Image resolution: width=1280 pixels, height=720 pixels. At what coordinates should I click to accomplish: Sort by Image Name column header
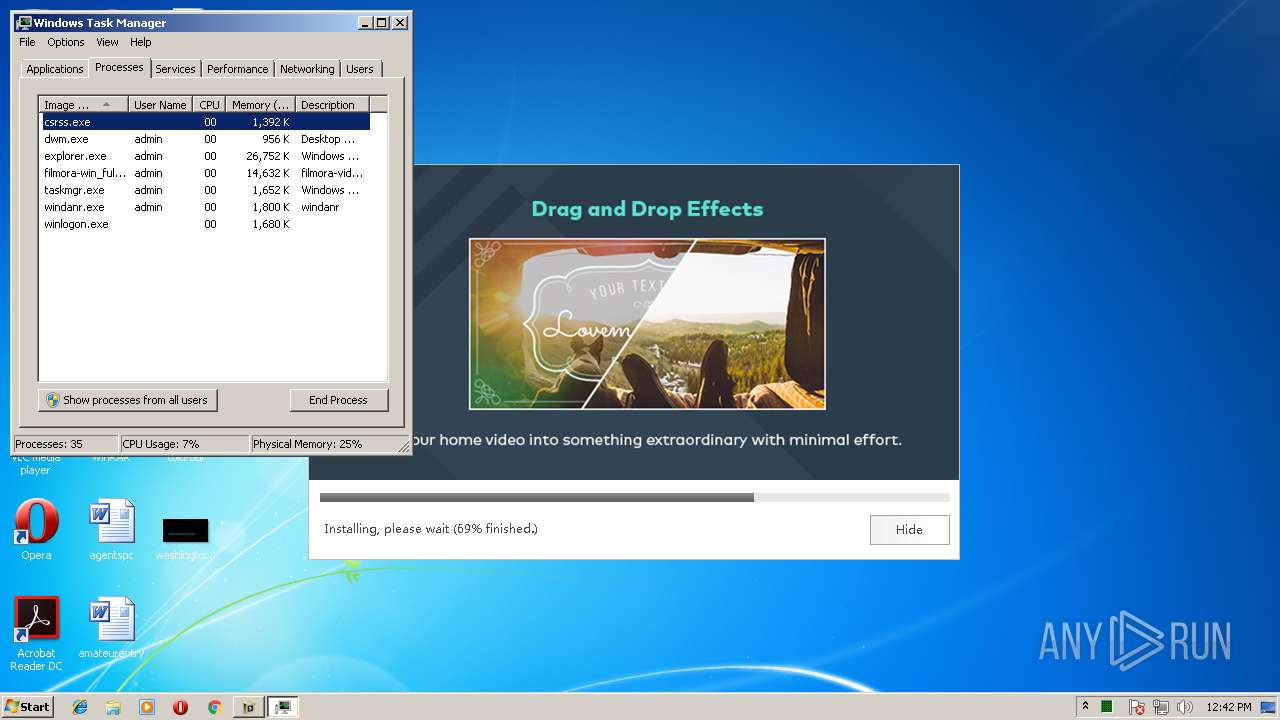(84, 104)
